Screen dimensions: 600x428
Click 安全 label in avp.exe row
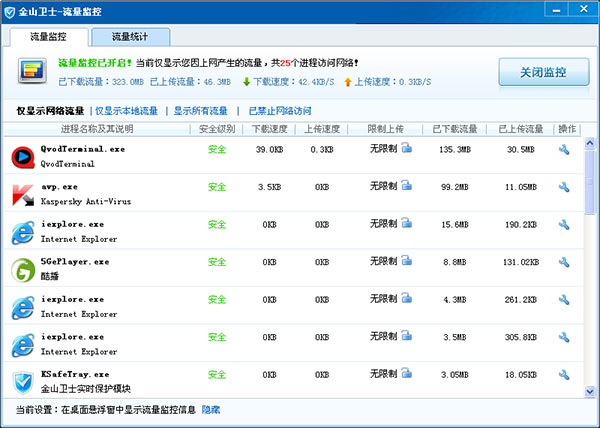[x=217, y=187]
